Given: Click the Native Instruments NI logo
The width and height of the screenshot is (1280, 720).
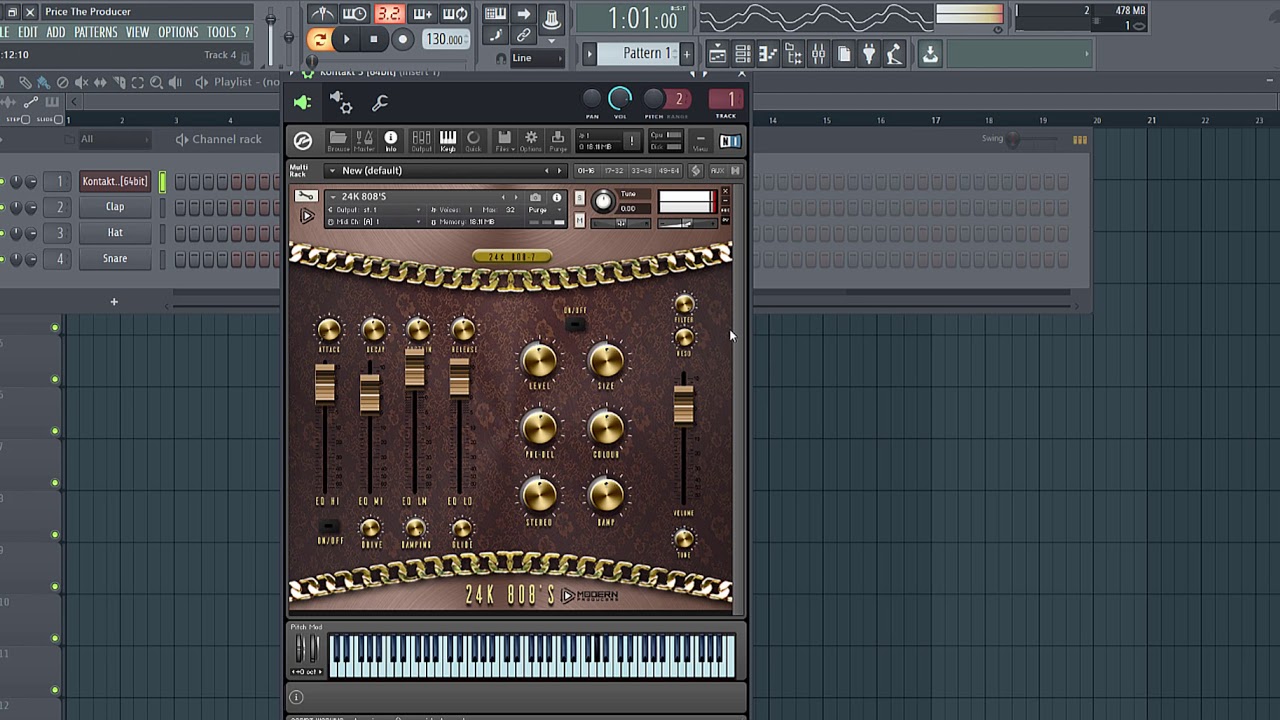Looking at the screenshot, I should coord(729,141).
